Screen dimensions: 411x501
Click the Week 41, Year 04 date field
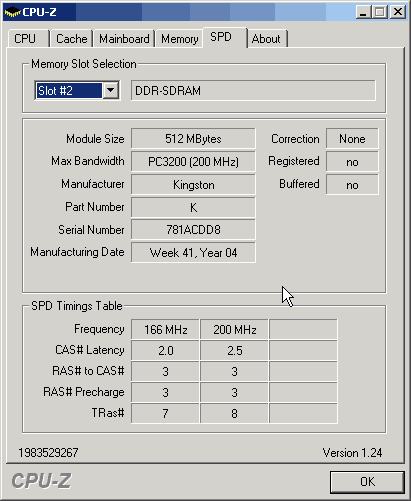pyautogui.click(x=193, y=253)
